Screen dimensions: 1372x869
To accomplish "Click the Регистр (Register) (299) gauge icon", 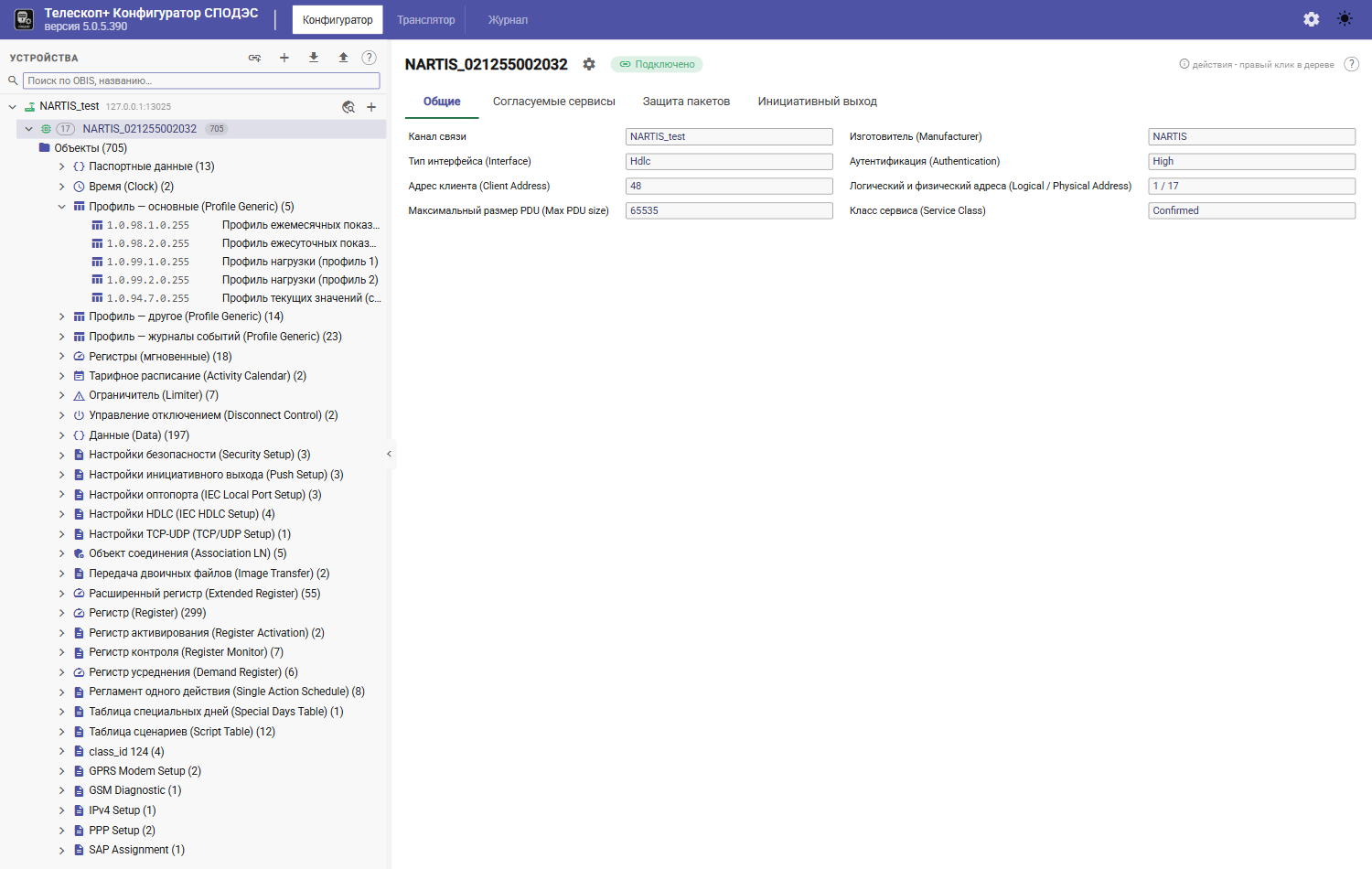I will 79,613.
